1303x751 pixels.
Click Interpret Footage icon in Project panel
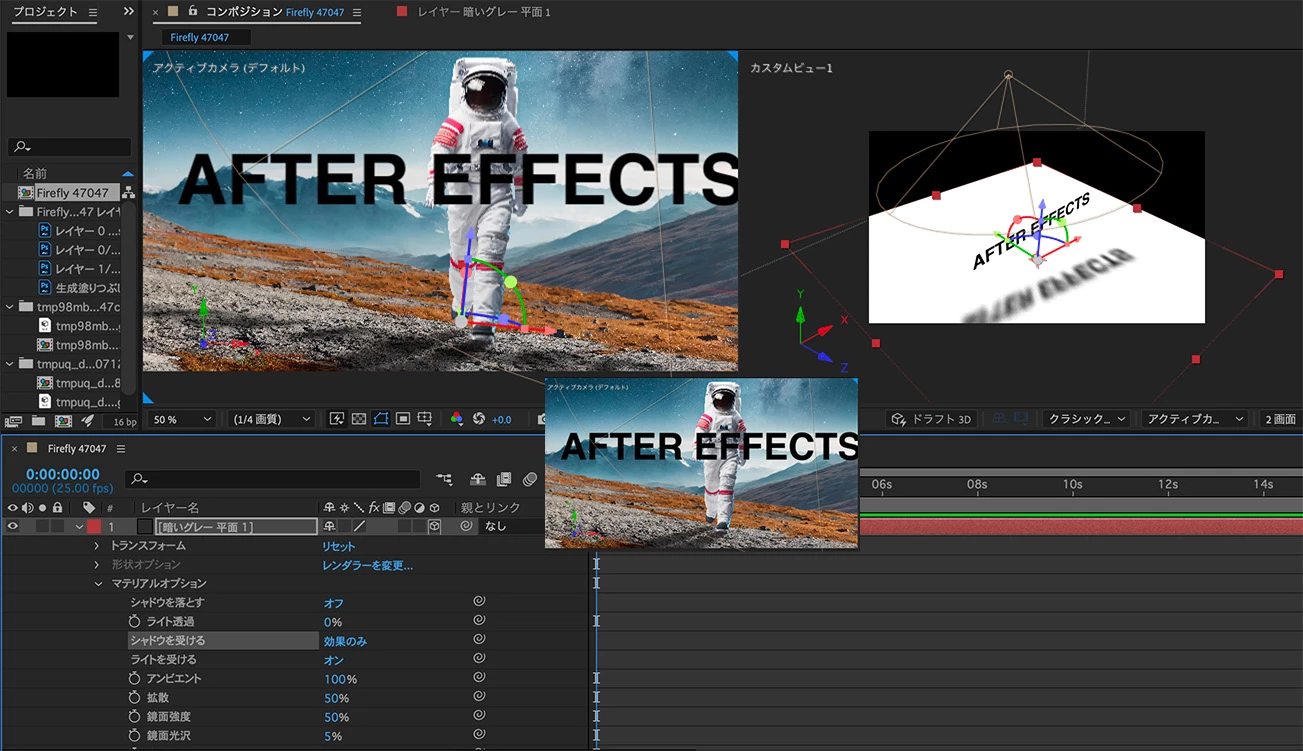coord(13,421)
